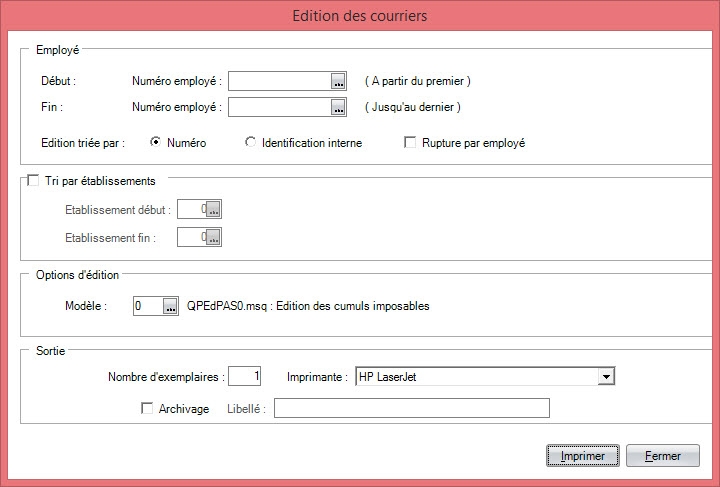Enable Rupture par employé checkbox
This screenshot has width=720, height=487.
(410, 142)
